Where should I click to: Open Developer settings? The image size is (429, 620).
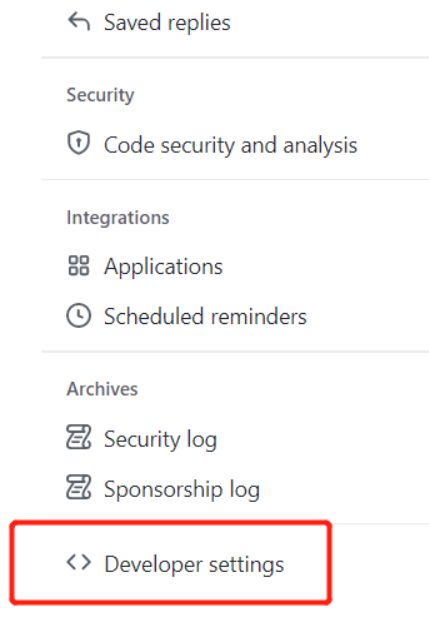(194, 564)
